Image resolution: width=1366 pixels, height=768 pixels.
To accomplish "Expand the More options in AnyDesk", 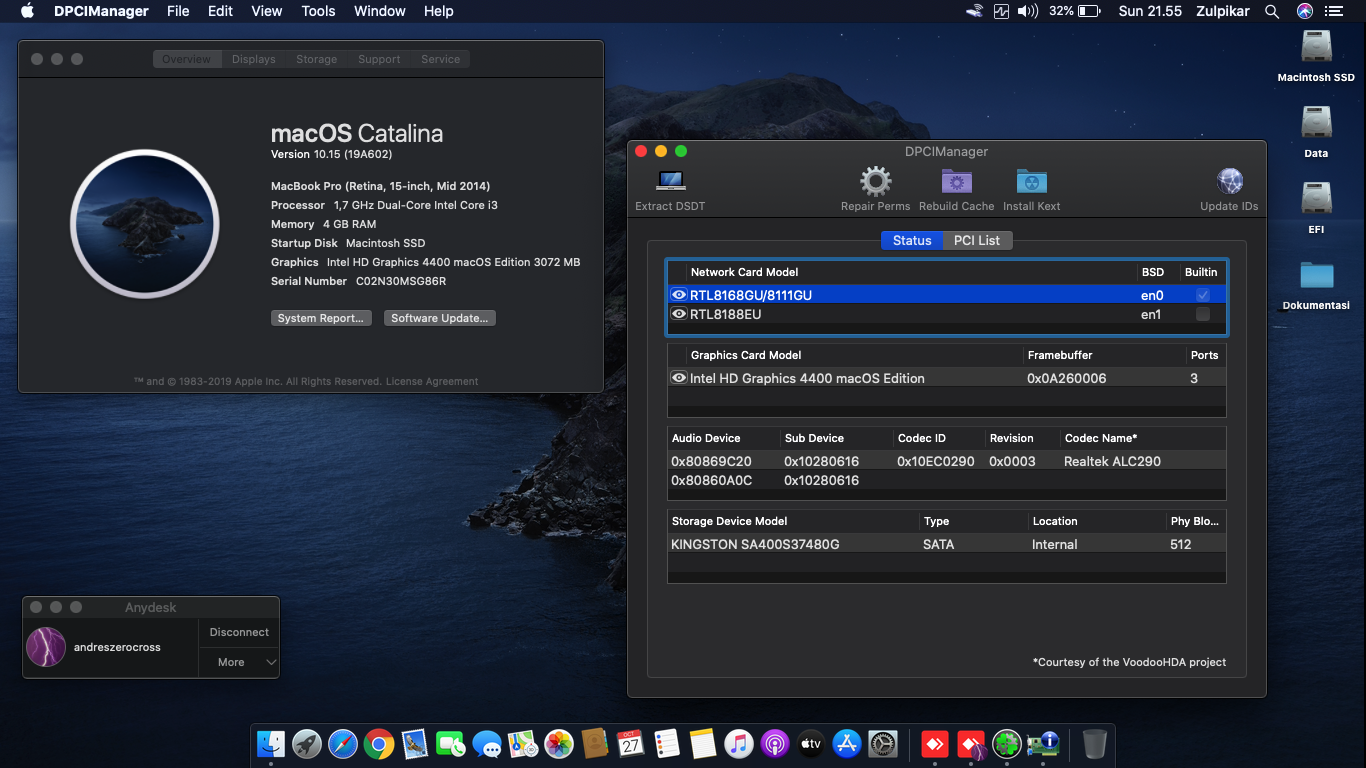I will [238, 662].
